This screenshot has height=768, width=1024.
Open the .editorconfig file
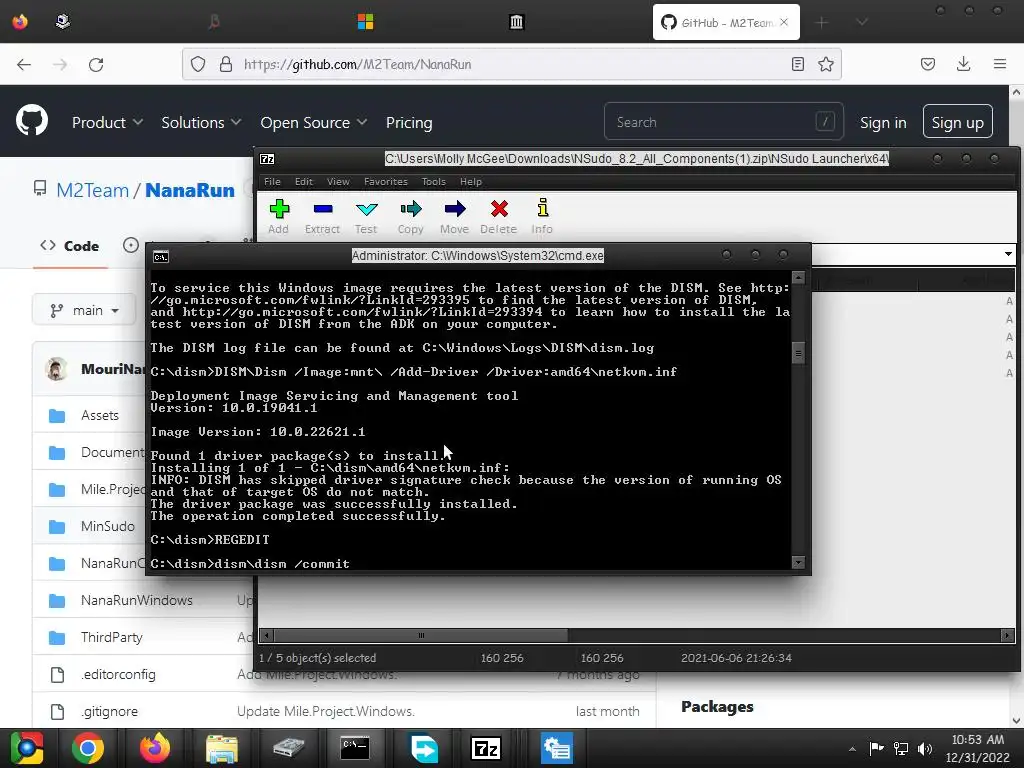pos(118,675)
